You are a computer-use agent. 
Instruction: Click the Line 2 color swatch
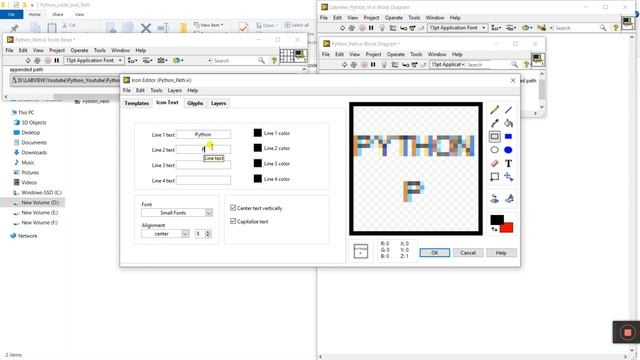click(258, 148)
